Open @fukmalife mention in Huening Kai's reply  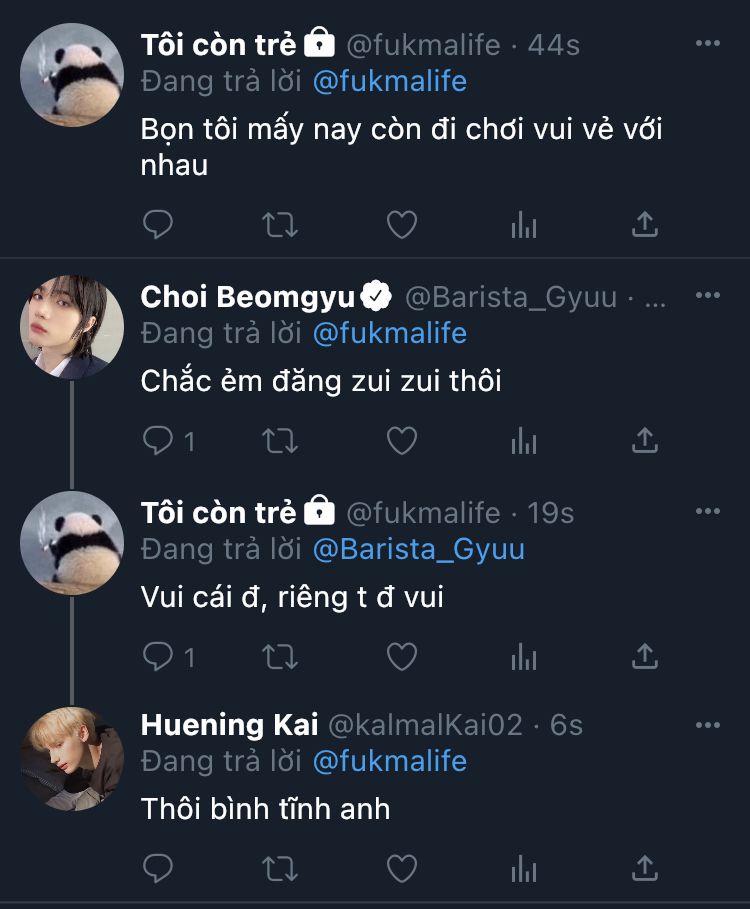coord(390,761)
